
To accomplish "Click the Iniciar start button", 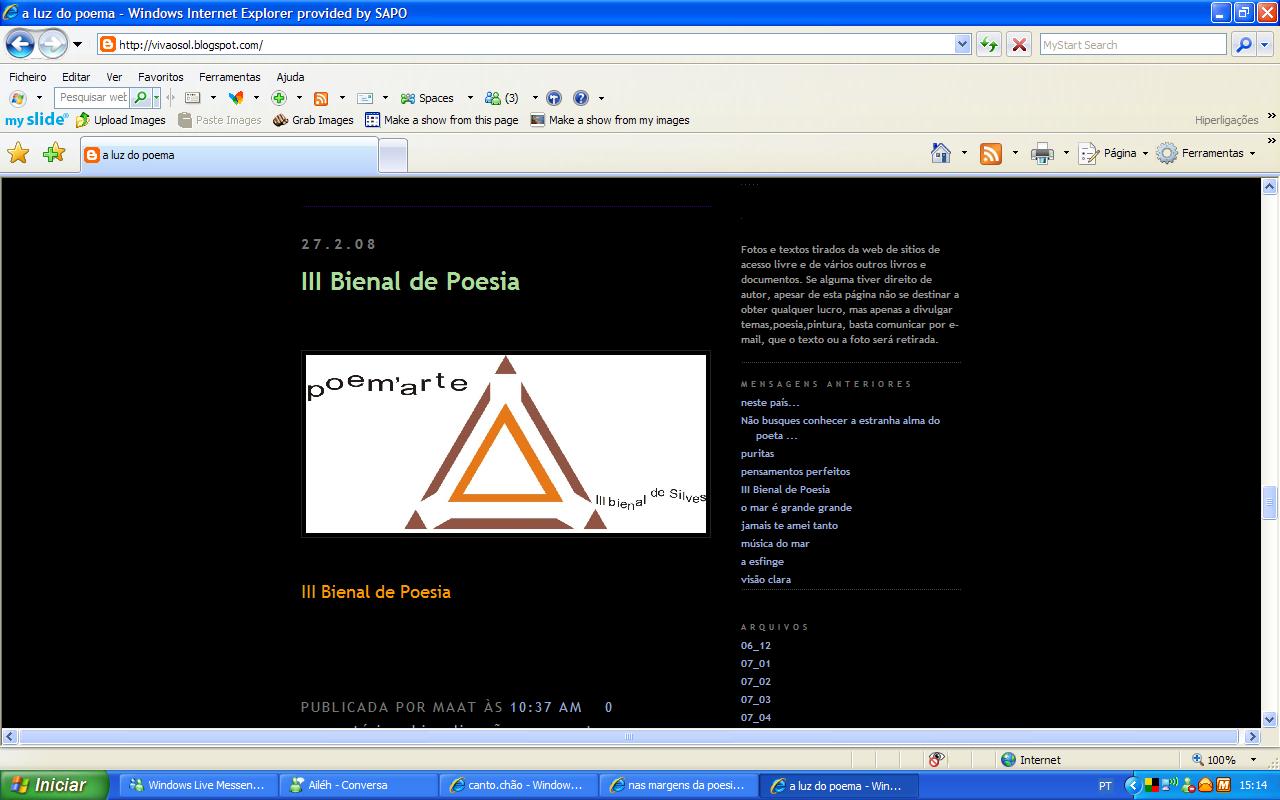I will pos(54,785).
